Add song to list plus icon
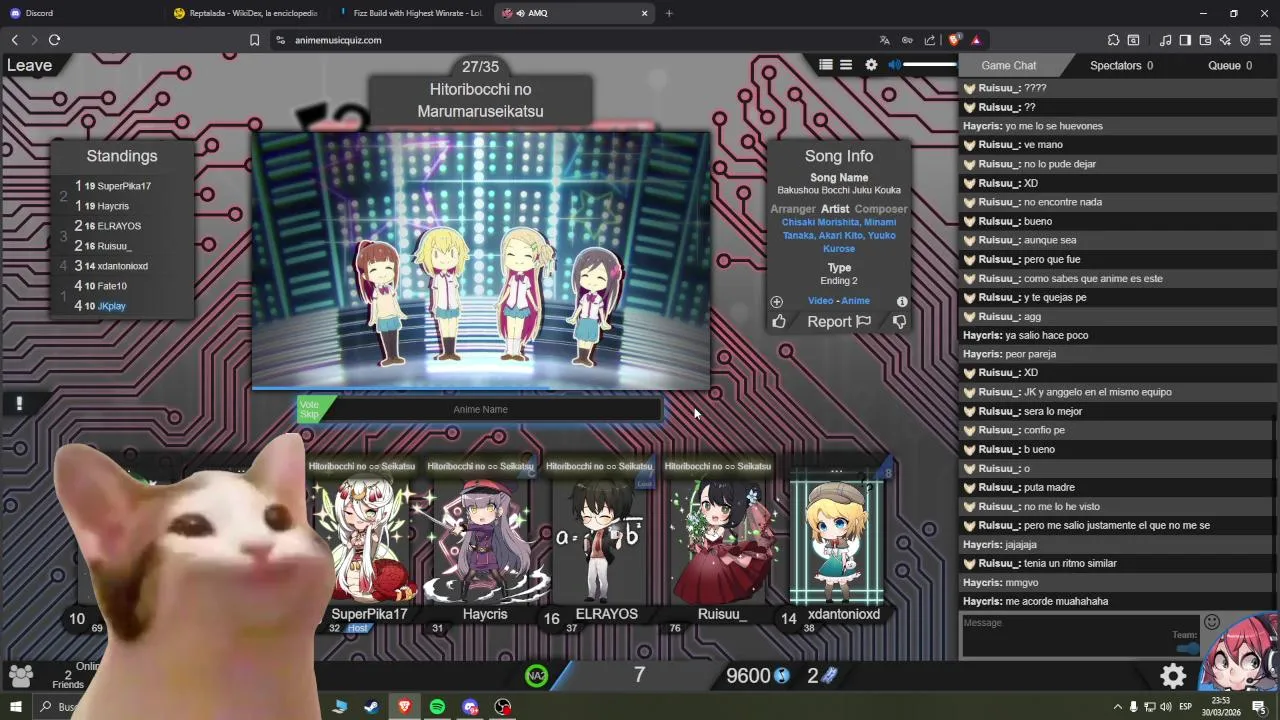Image resolution: width=1280 pixels, height=720 pixels. [x=776, y=301]
